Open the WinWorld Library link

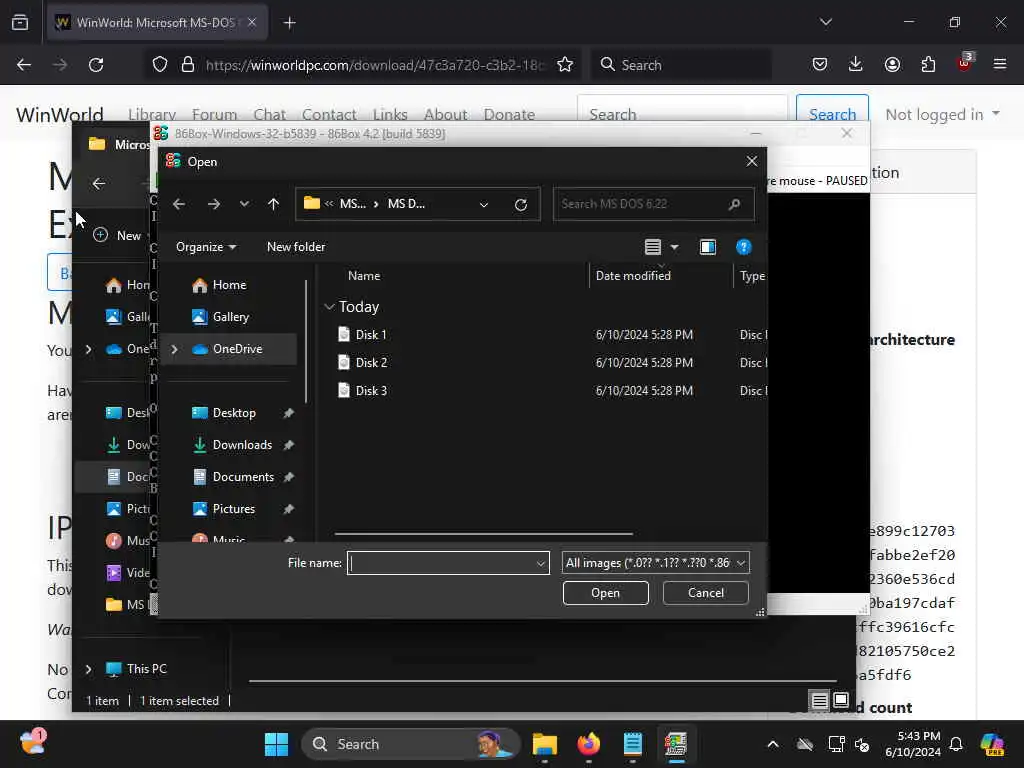152,114
